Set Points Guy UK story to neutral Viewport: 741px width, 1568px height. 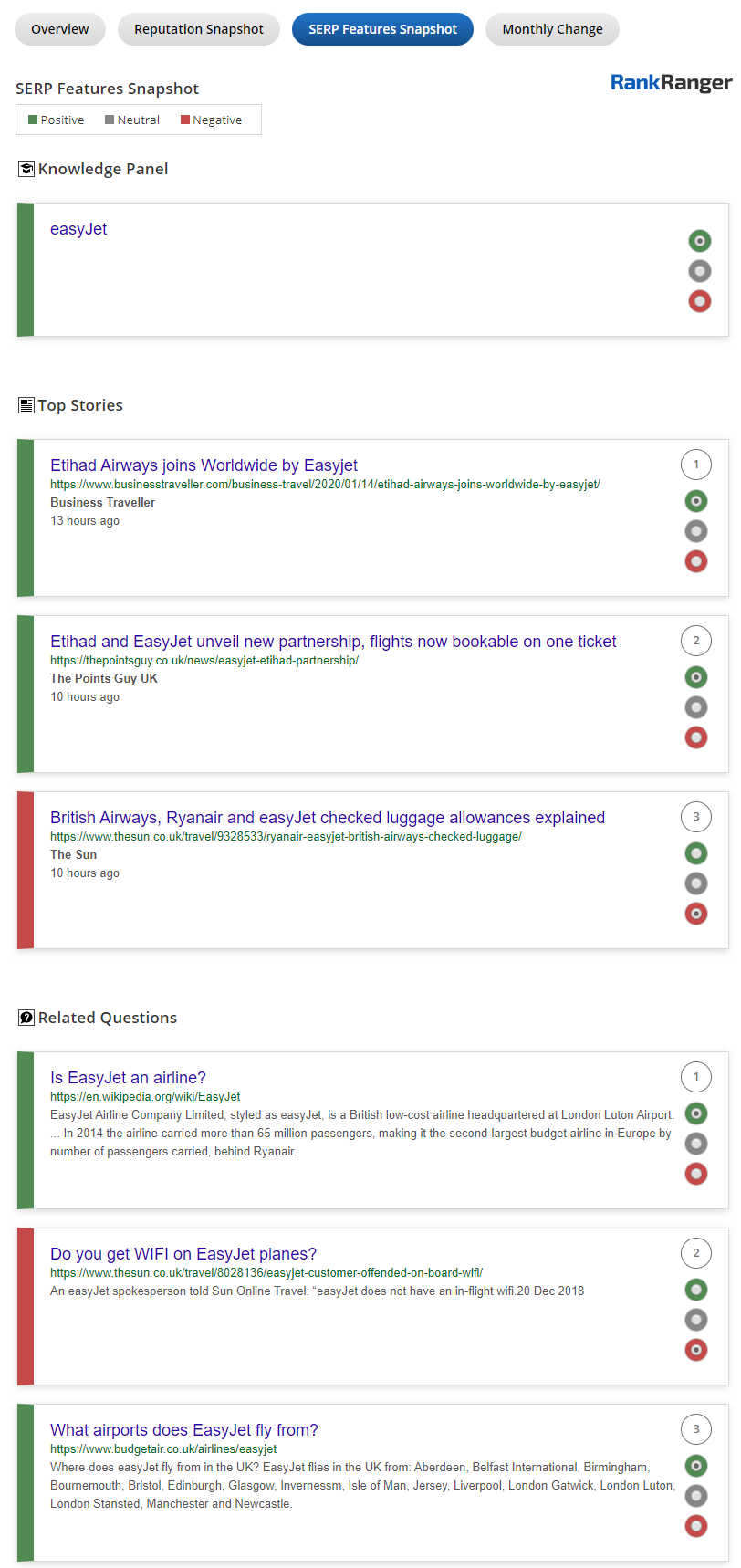point(696,707)
